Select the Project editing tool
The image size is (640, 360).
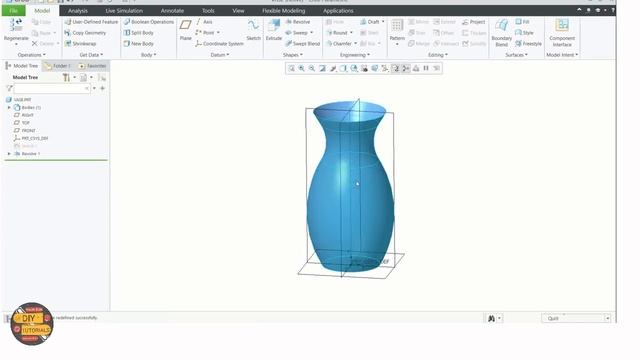[473, 22]
